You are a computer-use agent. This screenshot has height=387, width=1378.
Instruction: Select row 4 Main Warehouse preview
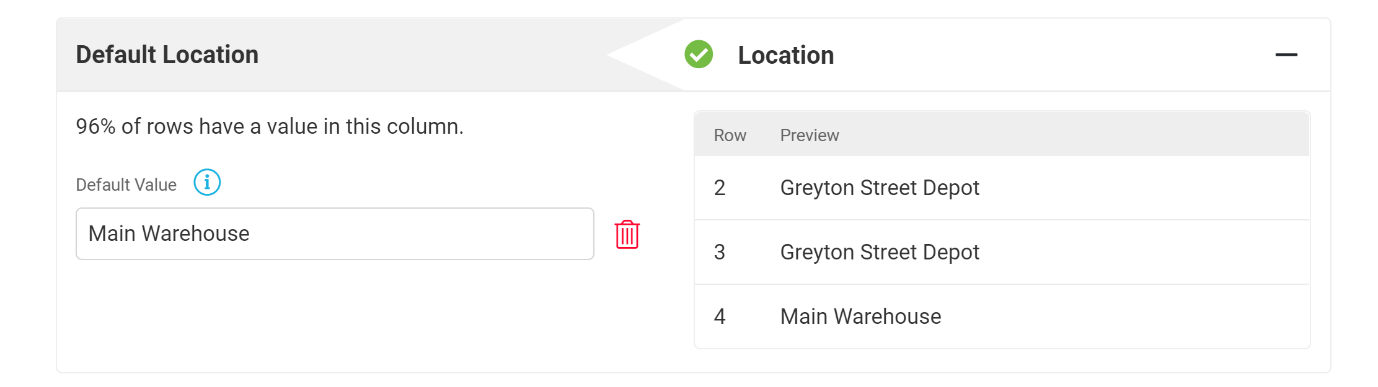1002,317
